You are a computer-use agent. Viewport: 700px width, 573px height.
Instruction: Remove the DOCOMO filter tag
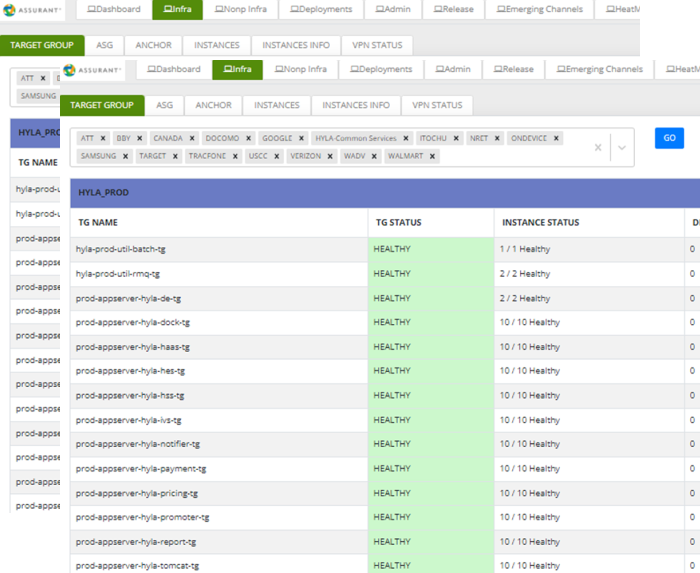point(249,138)
